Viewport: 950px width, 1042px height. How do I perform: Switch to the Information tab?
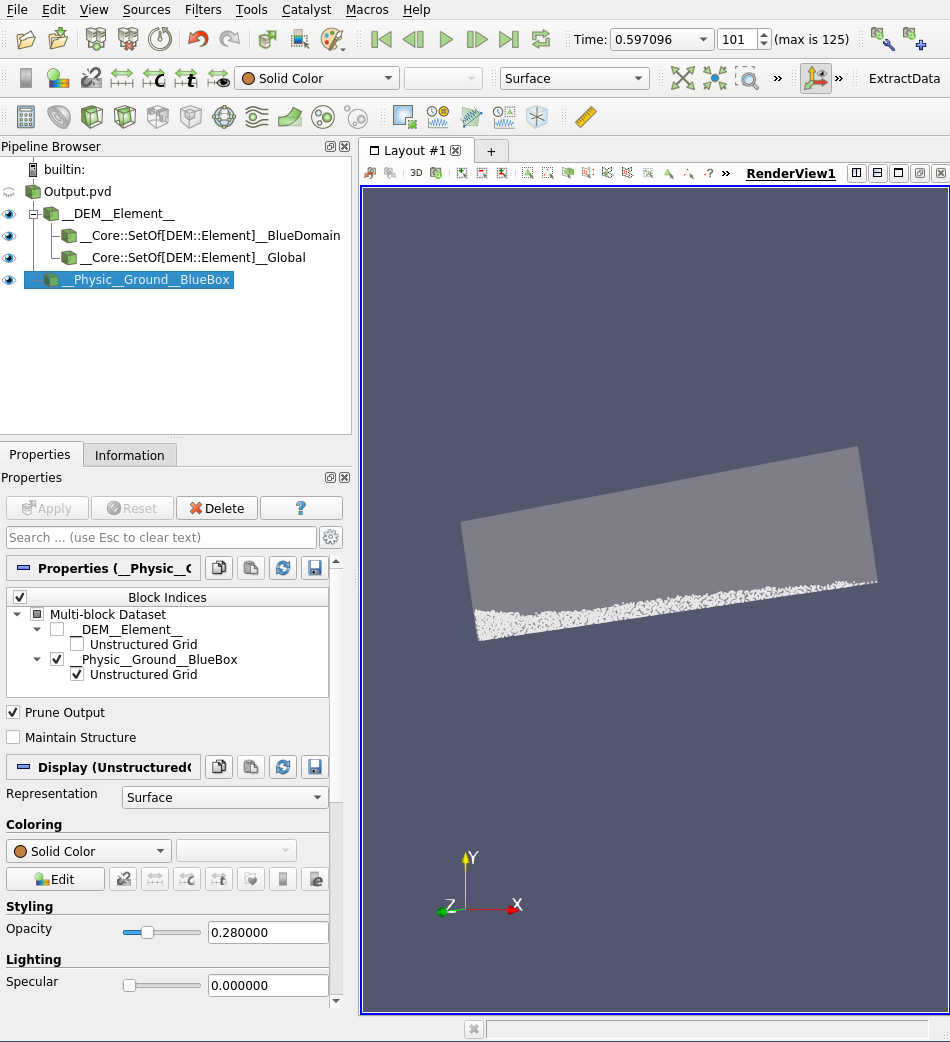click(129, 455)
